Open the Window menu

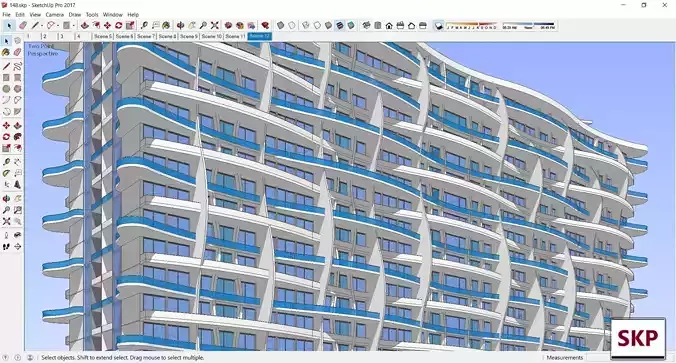[113, 14]
